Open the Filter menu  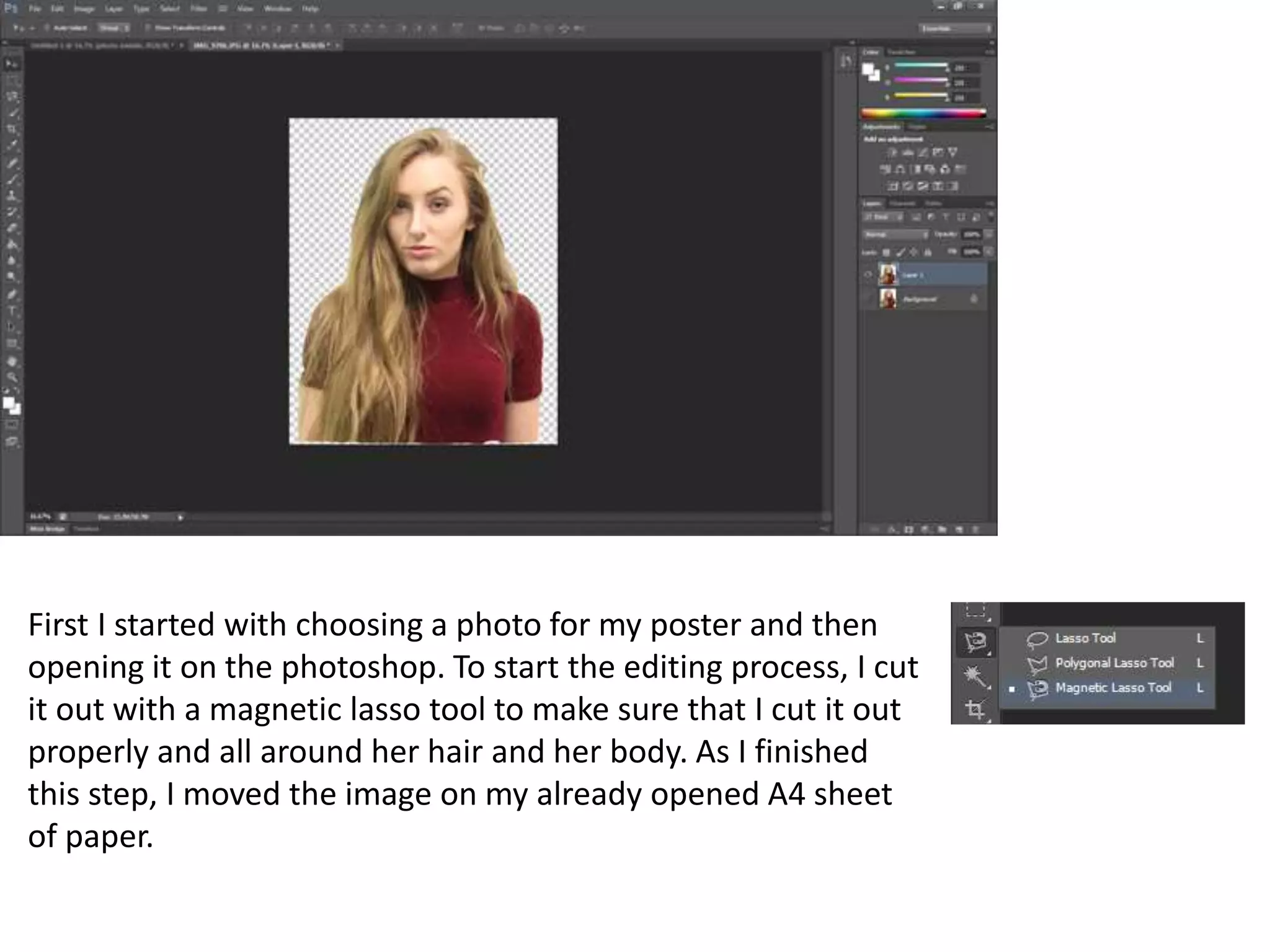click(x=198, y=9)
